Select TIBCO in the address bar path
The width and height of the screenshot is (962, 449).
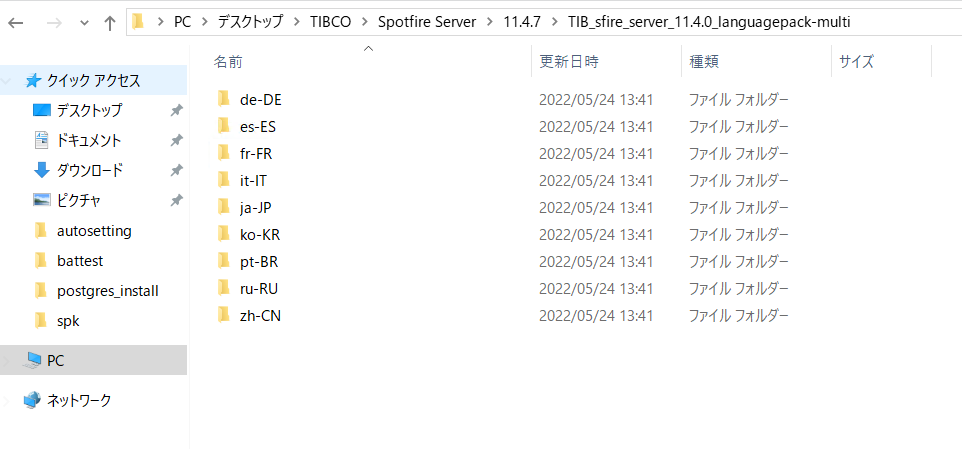[x=330, y=22]
